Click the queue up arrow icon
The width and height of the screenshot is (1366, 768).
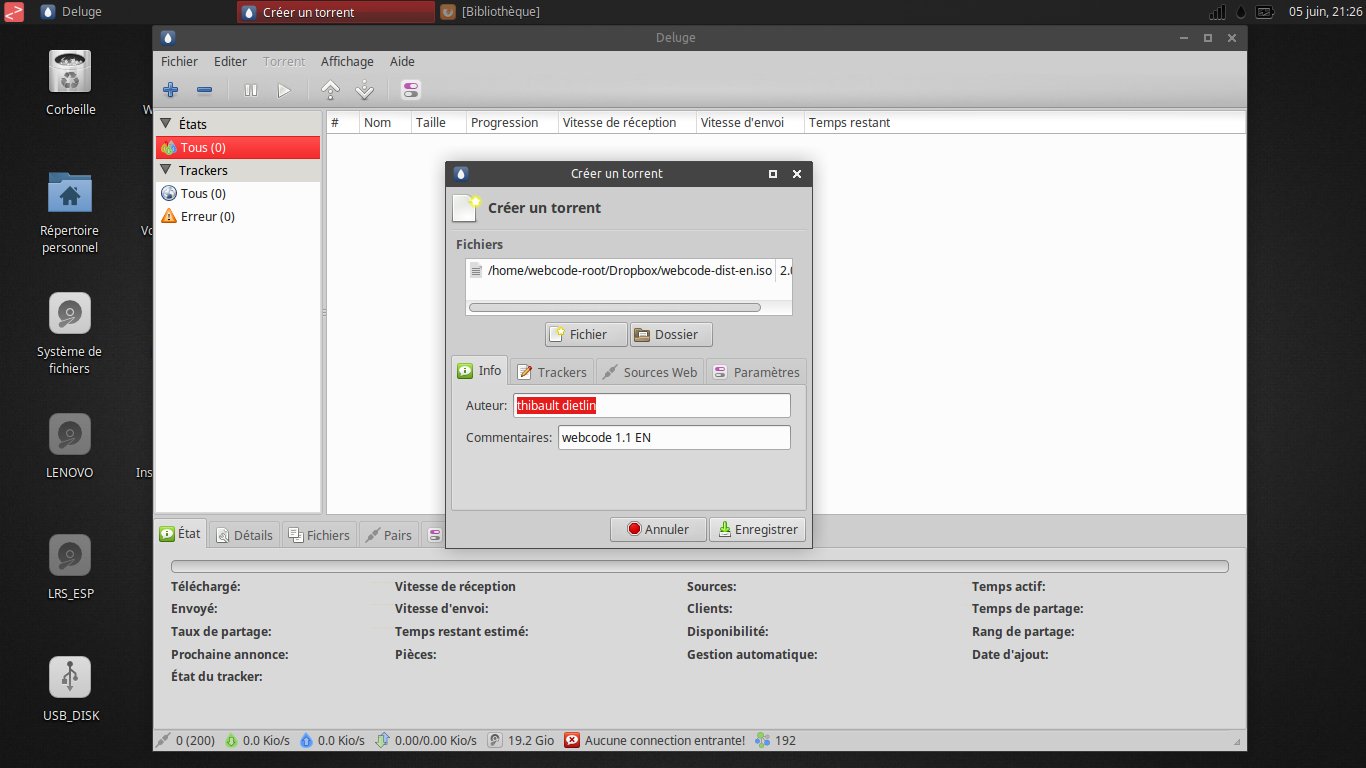coord(330,90)
